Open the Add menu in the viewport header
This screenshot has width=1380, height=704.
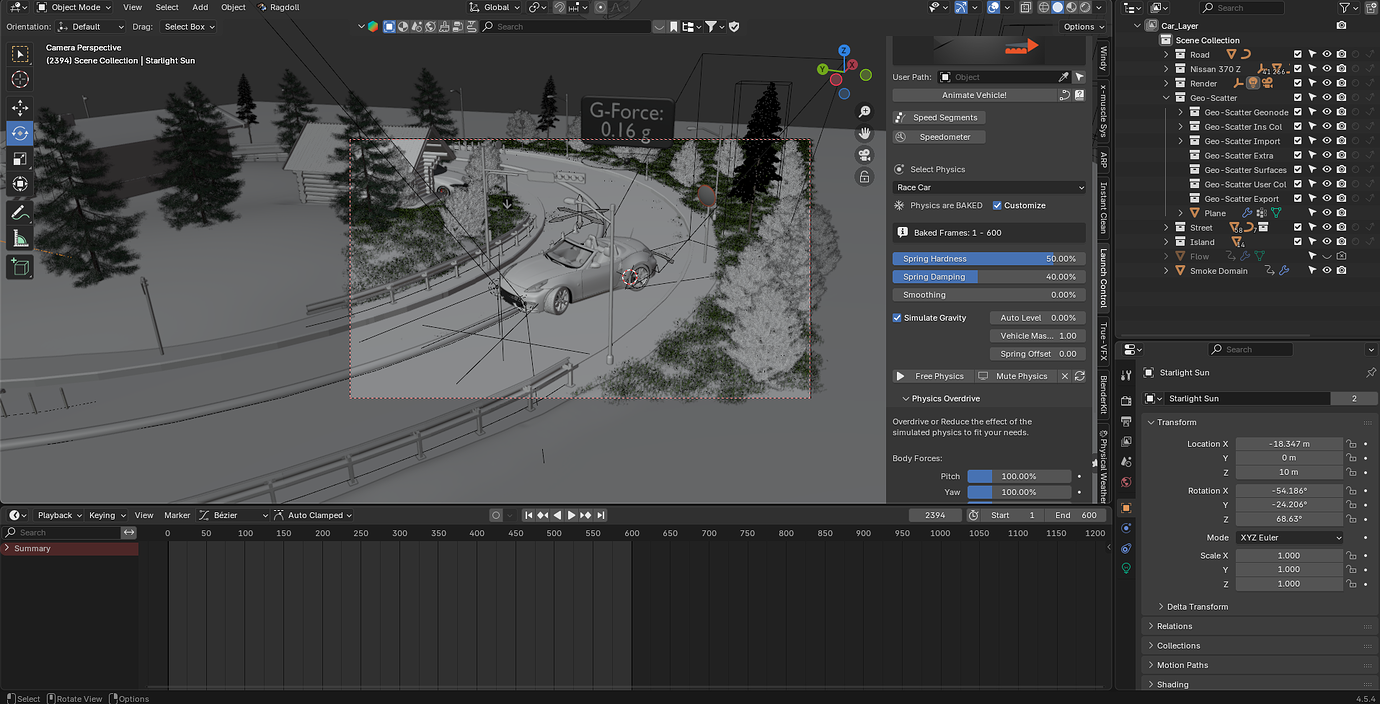tap(200, 7)
